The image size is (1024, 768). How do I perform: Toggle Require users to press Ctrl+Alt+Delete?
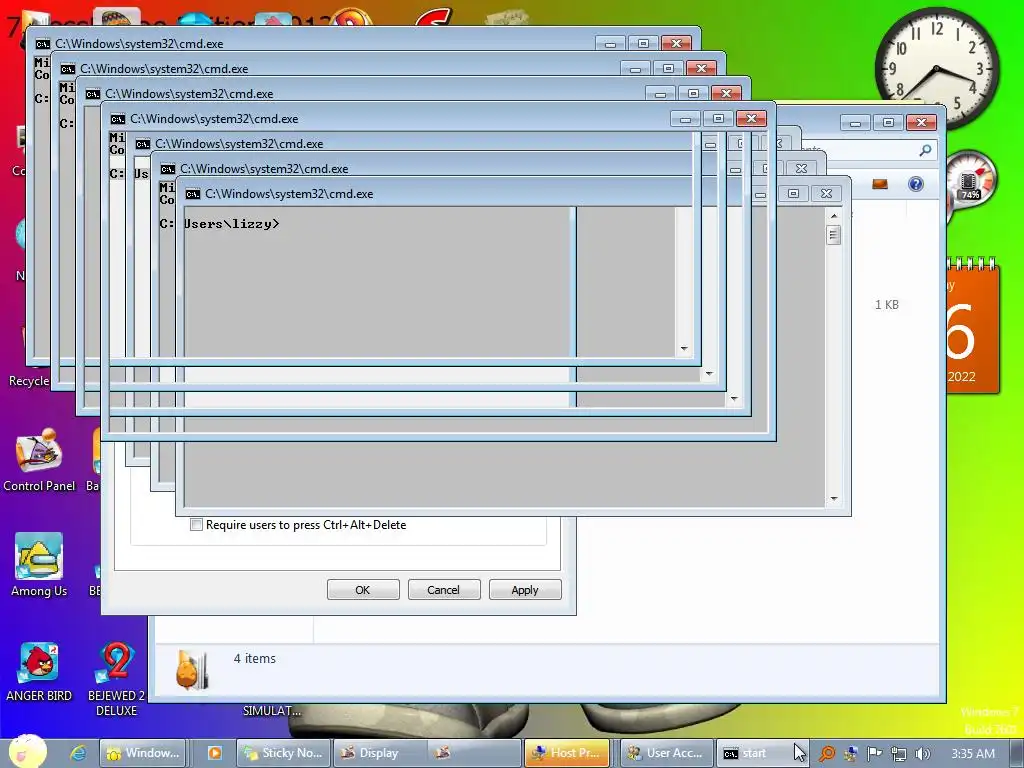[x=196, y=524]
